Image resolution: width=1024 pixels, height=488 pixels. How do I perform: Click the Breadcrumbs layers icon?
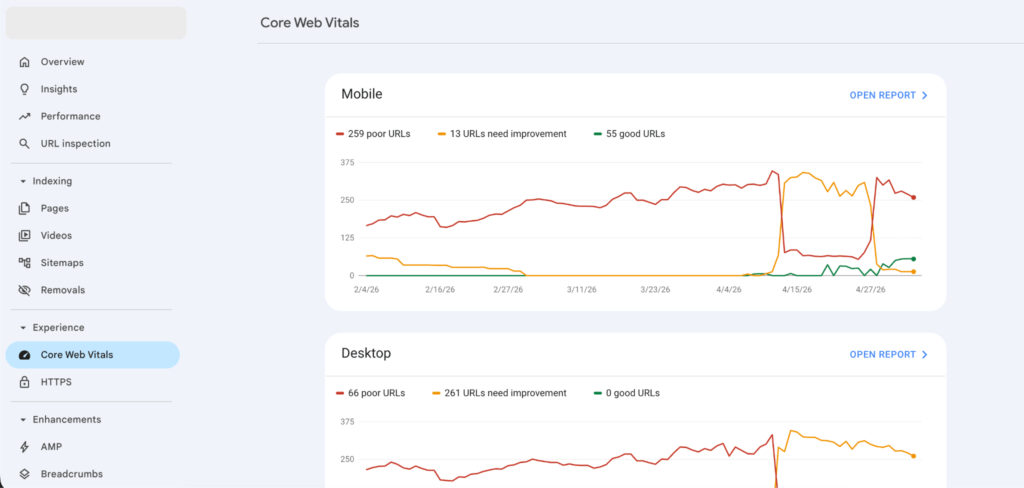25,474
